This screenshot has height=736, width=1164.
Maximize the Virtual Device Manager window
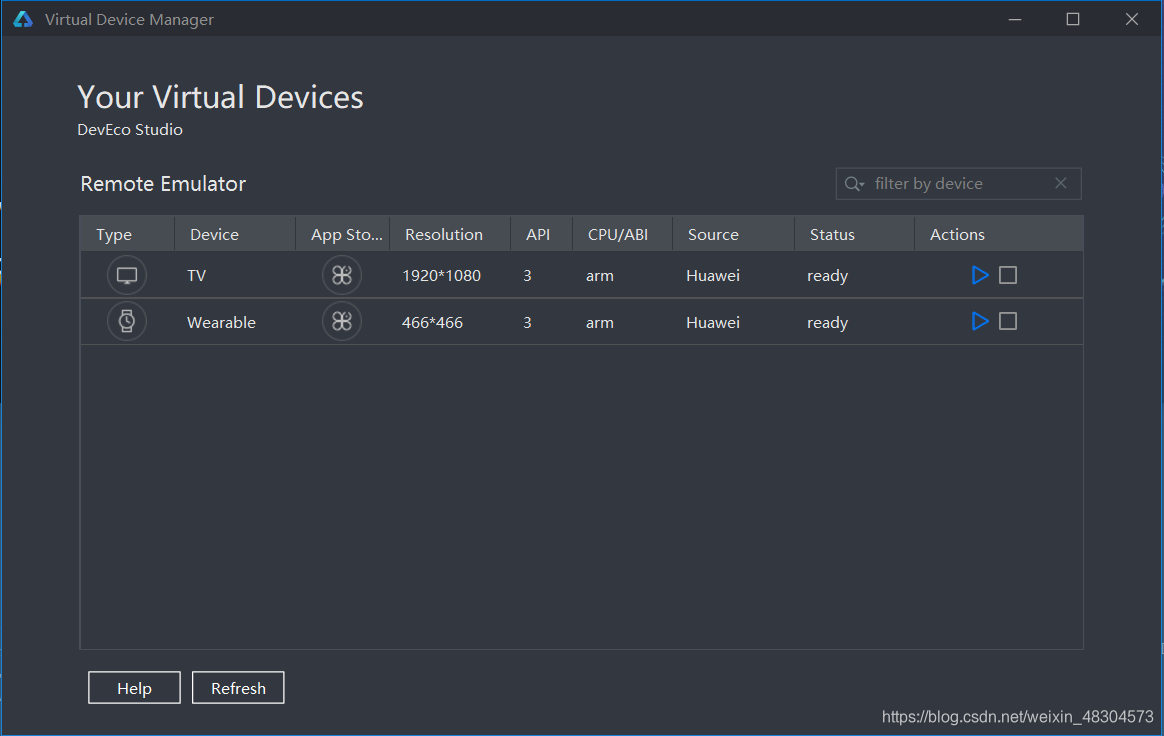point(1073,19)
